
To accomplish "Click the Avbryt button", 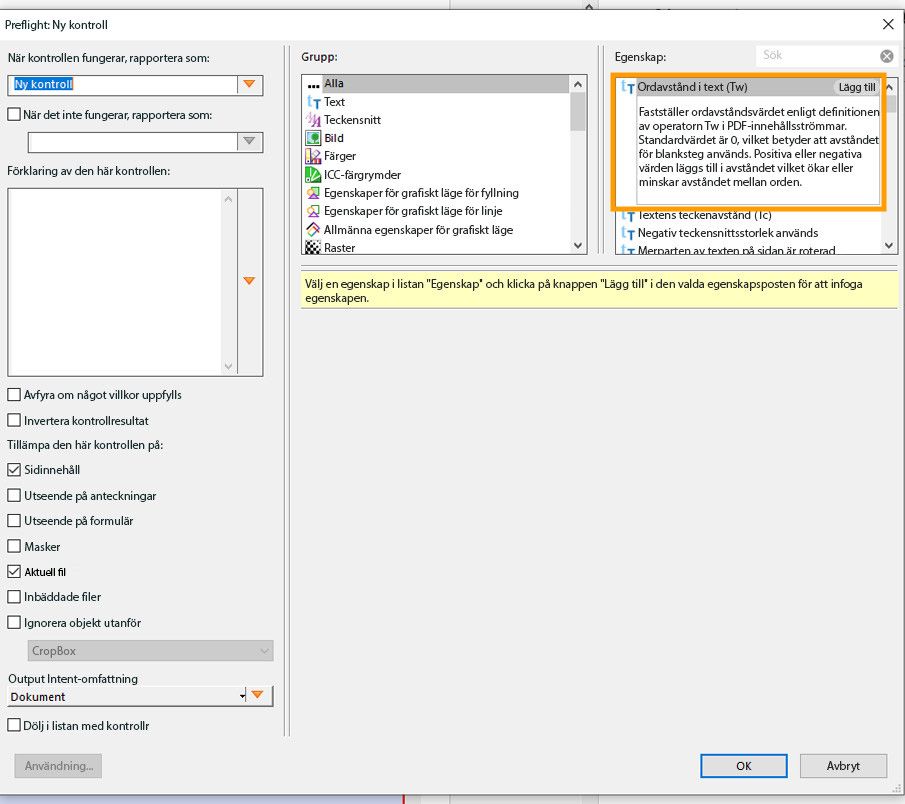I will tap(843, 766).
